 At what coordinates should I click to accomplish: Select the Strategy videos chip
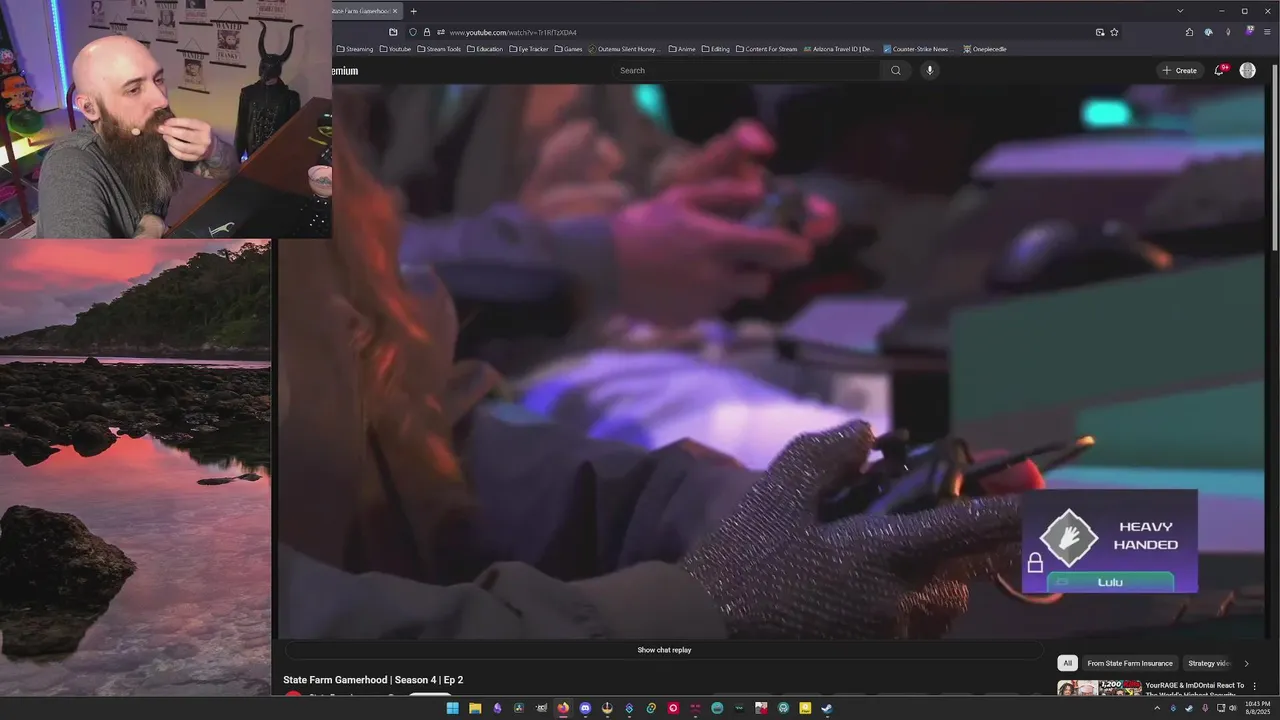tap(1208, 663)
